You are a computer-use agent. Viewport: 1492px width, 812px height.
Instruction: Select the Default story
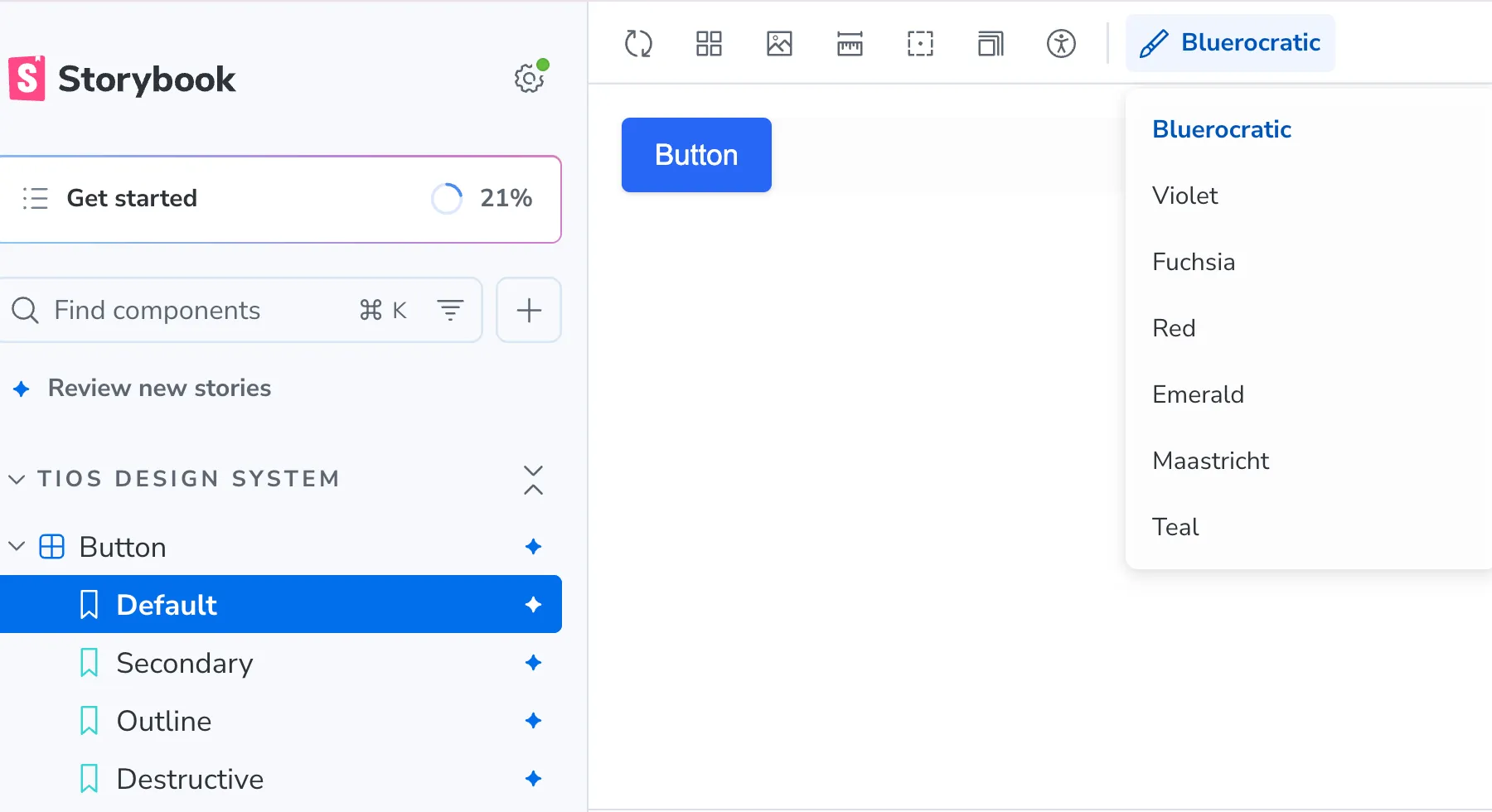click(280, 604)
